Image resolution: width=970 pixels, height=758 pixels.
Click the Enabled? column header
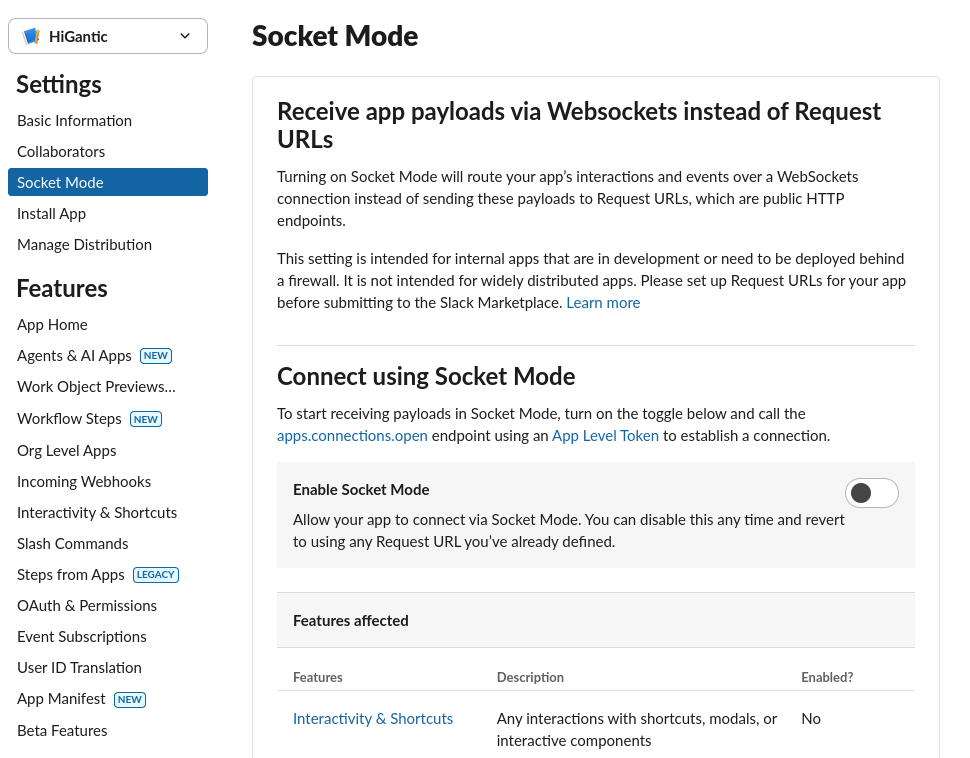[827, 677]
